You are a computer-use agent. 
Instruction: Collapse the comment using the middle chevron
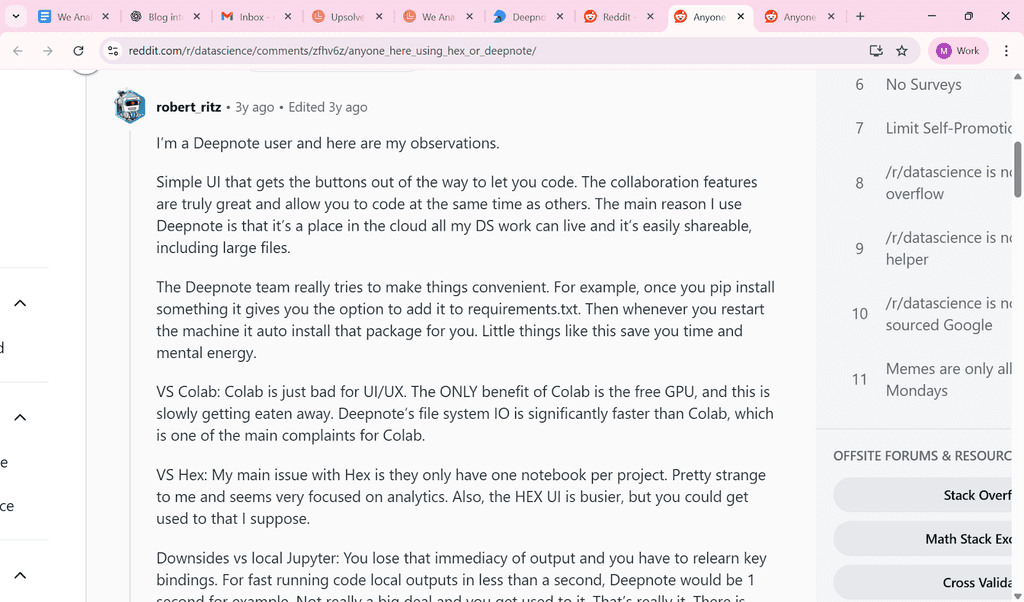[x=21, y=417]
